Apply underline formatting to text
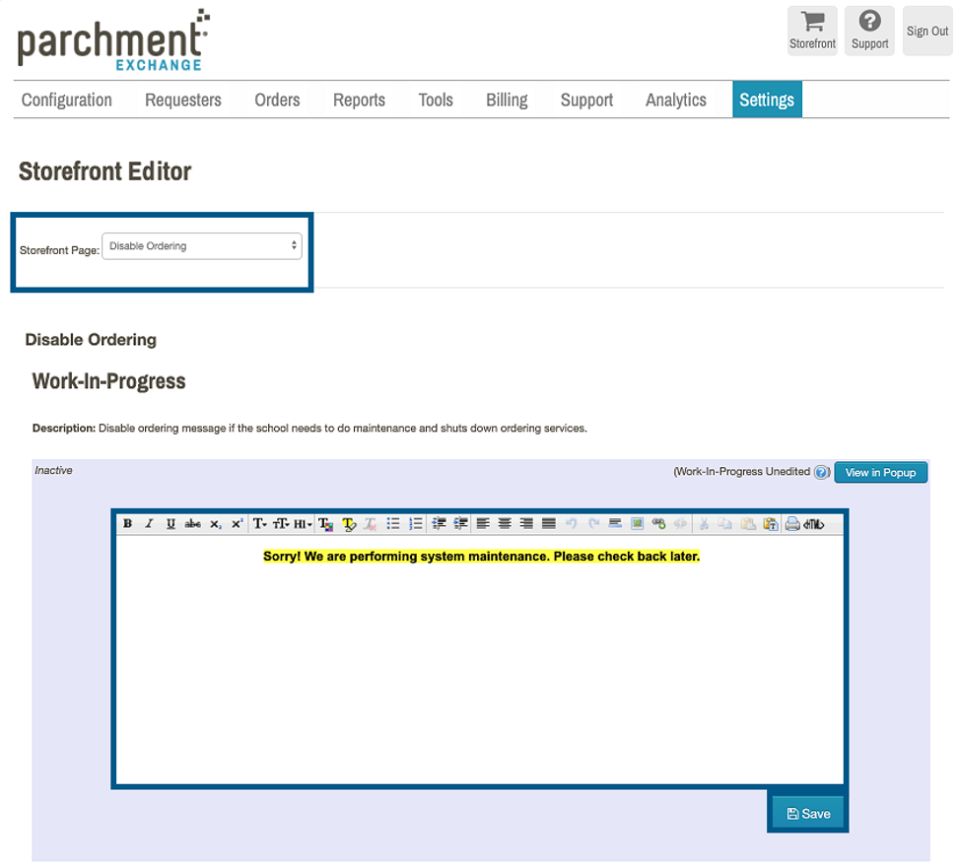This screenshot has height=866, width=960. pos(171,524)
